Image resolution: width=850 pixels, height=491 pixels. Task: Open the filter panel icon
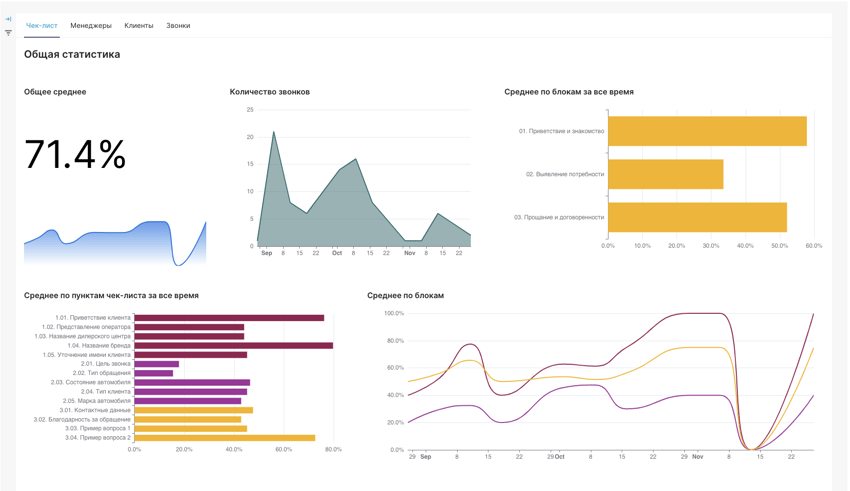click(x=8, y=33)
